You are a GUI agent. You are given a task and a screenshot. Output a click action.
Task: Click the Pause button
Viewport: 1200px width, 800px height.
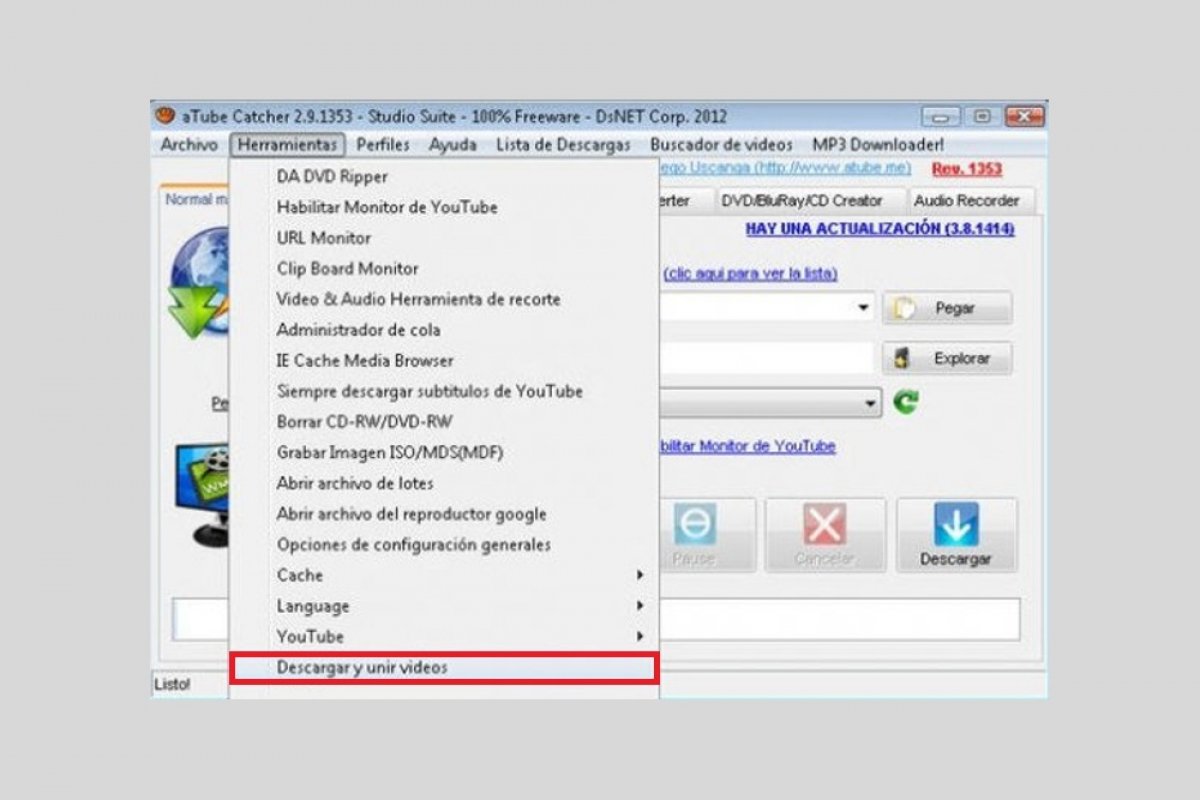[x=707, y=535]
